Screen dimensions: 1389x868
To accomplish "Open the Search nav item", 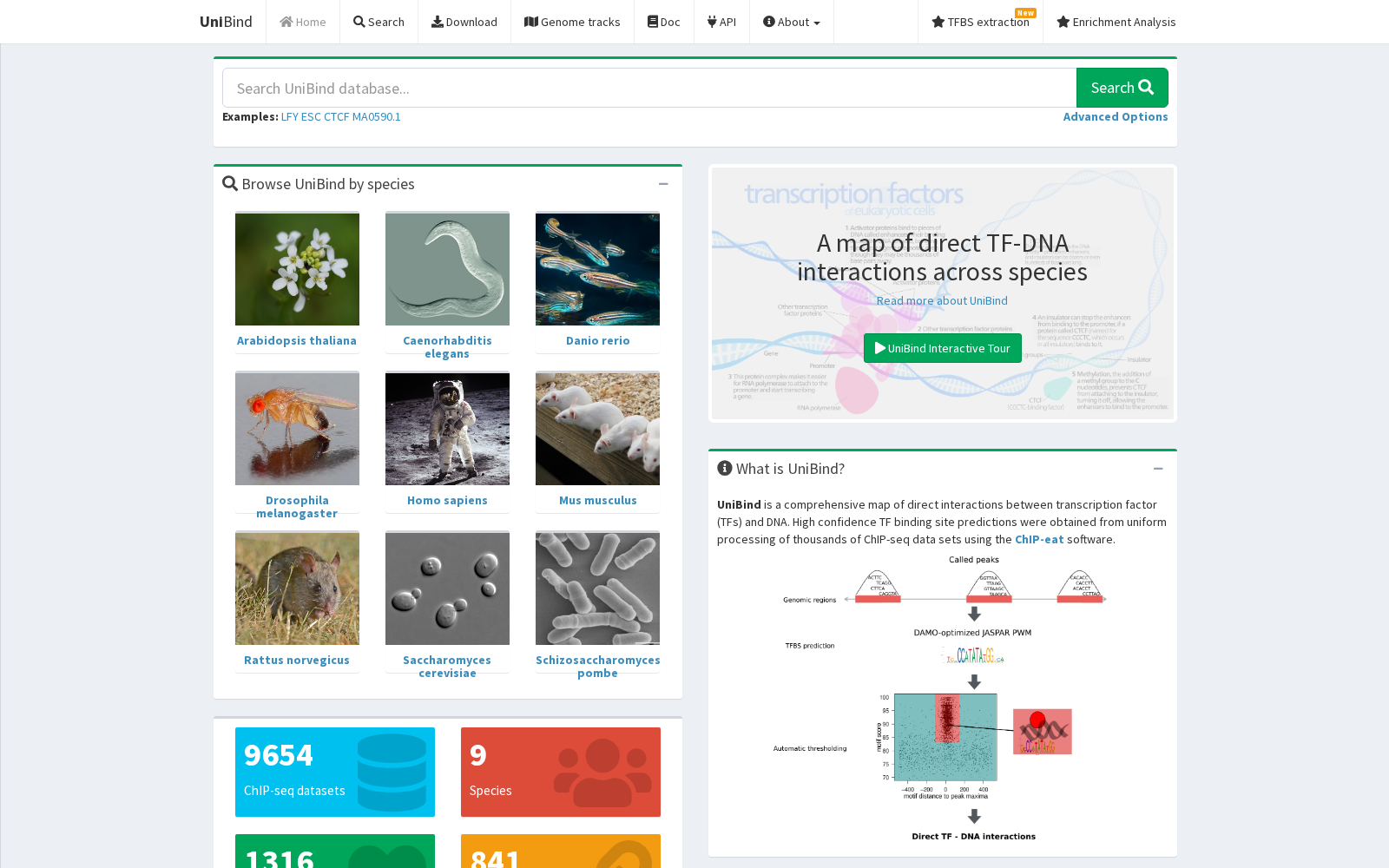I will tap(379, 22).
